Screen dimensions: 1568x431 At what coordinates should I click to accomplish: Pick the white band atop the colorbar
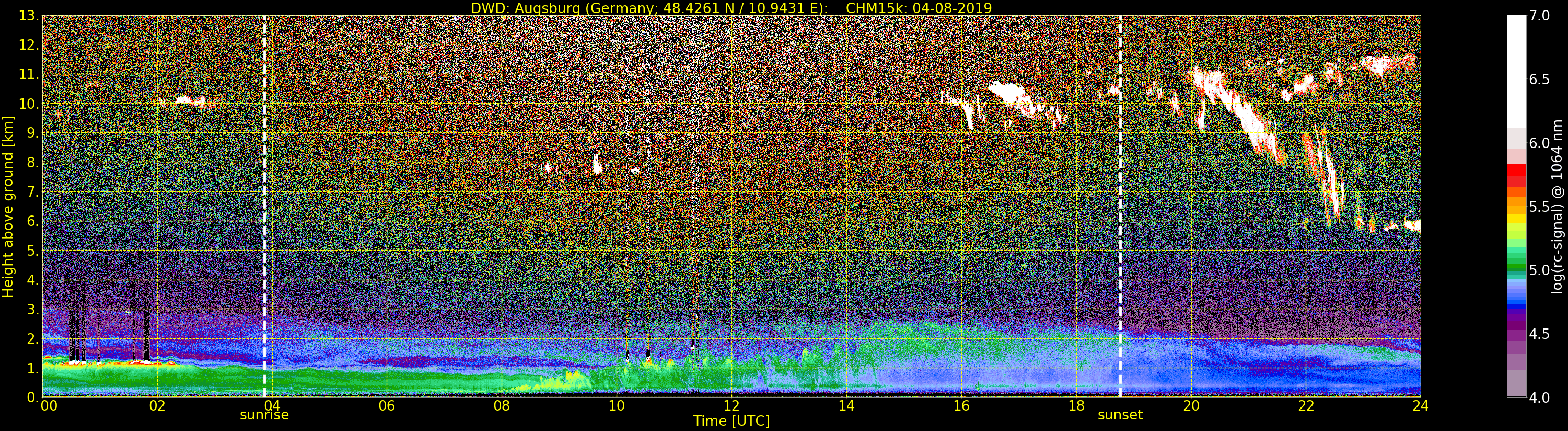[x=1516, y=71]
